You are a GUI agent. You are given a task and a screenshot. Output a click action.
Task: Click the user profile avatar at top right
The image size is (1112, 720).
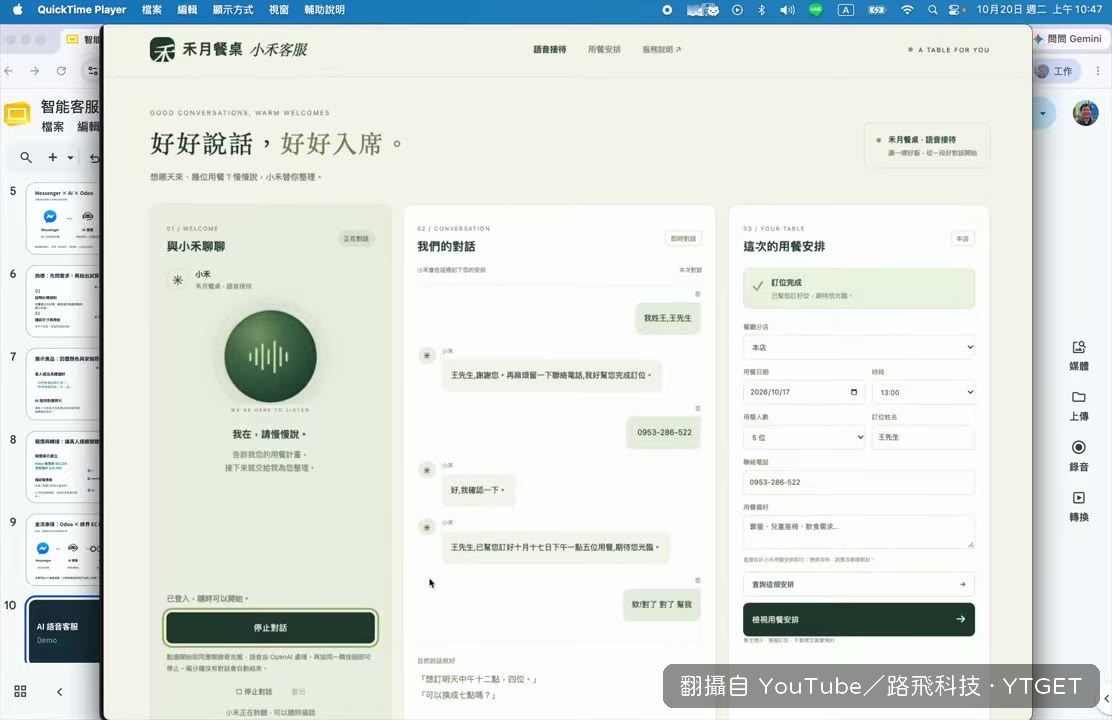tap(1085, 113)
